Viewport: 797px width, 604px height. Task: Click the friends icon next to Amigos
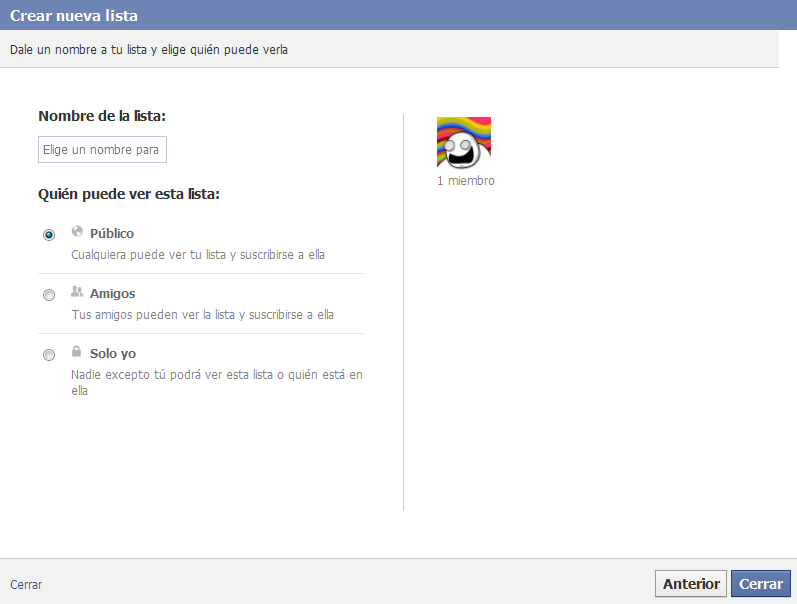pos(77,292)
